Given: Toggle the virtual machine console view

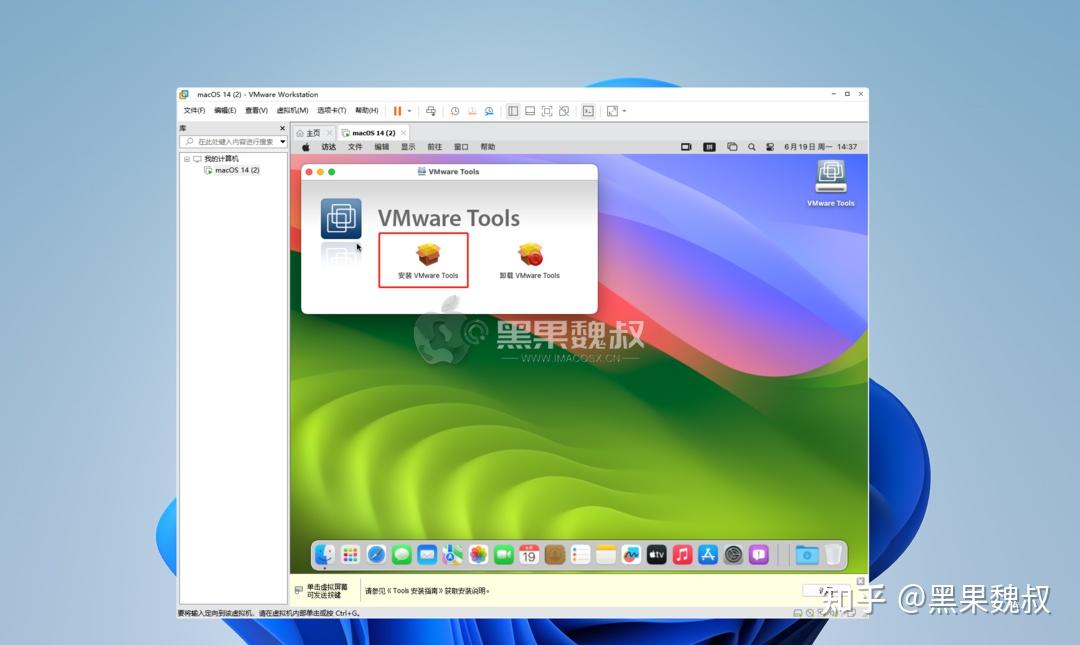Looking at the screenshot, I should point(589,111).
